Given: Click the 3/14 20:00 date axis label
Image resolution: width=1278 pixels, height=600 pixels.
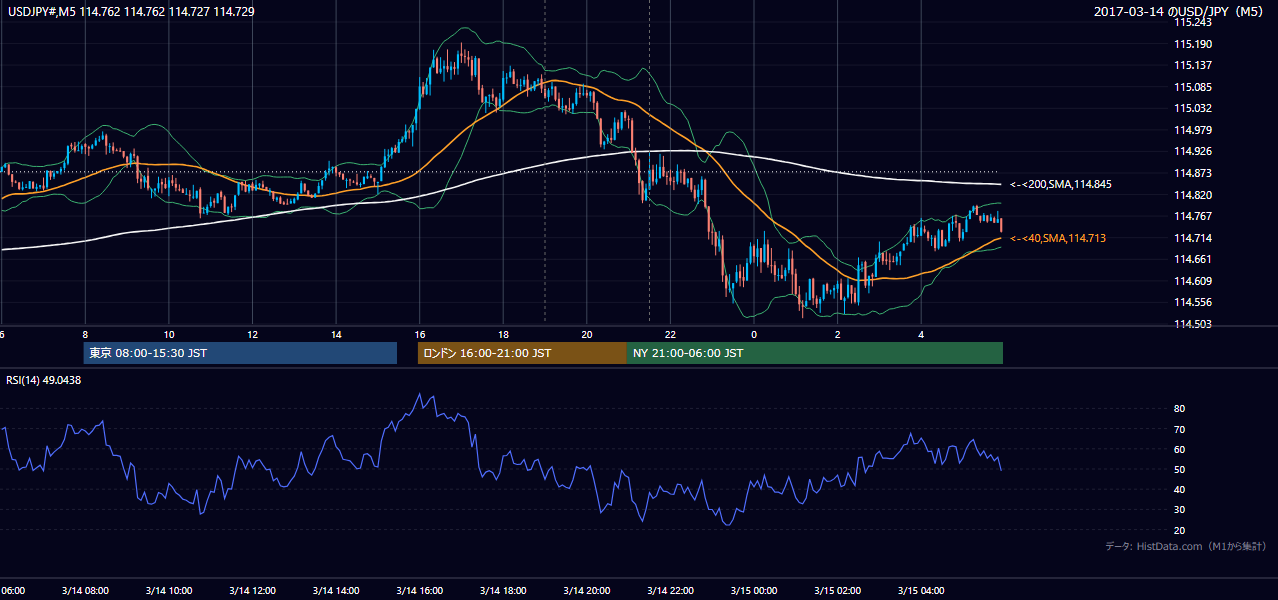Looking at the screenshot, I should (587, 590).
